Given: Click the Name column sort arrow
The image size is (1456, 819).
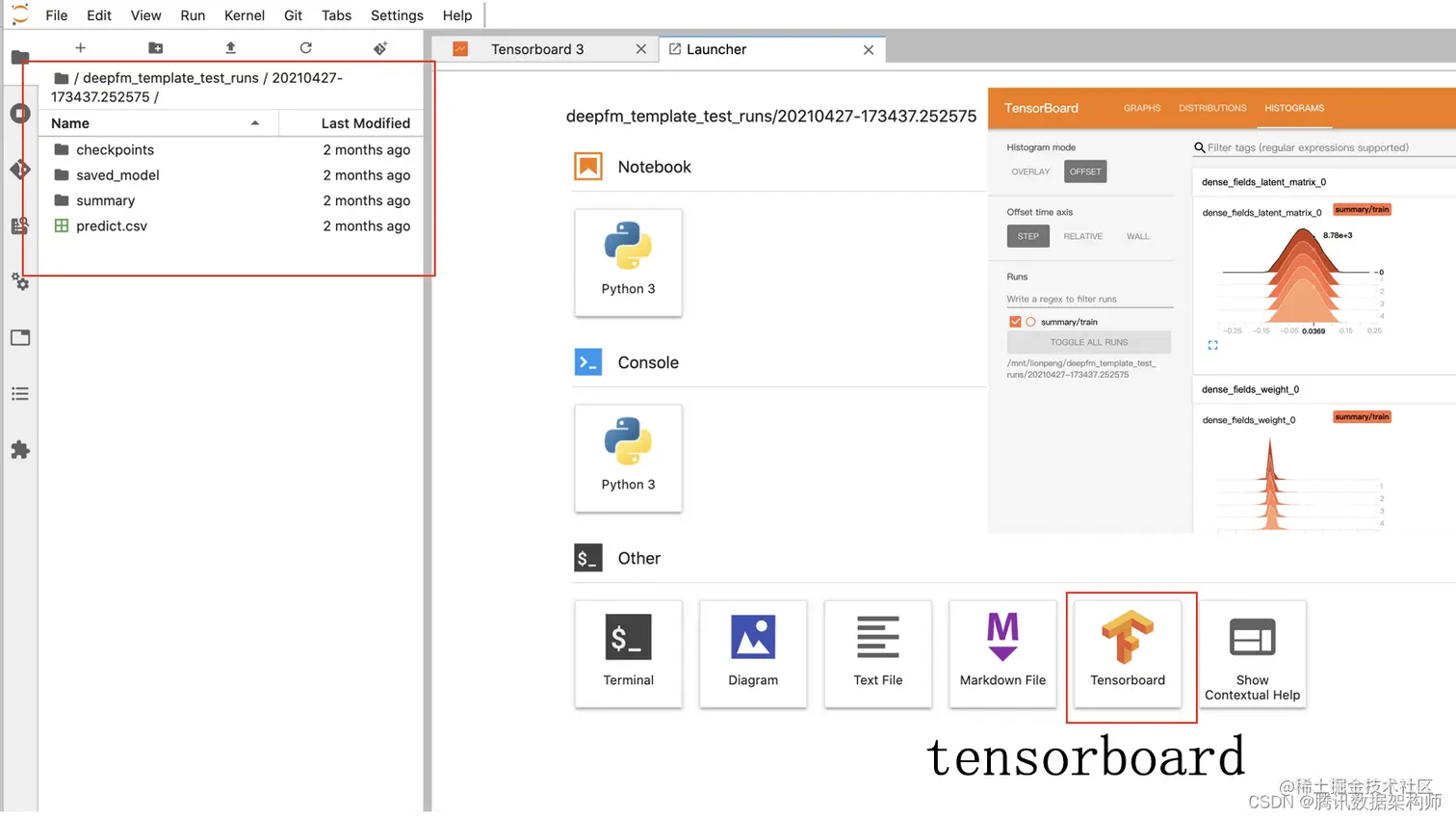Looking at the screenshot, I should click(x=255, y=123).
